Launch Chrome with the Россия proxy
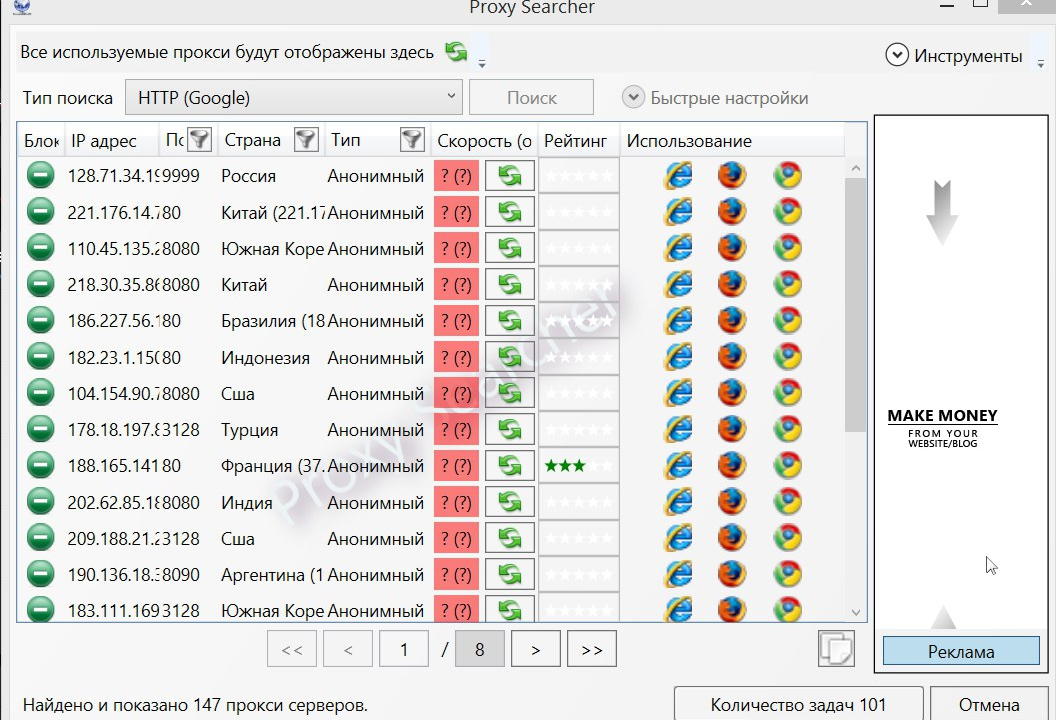The image size is (1056, 720). tap(786, 175)
